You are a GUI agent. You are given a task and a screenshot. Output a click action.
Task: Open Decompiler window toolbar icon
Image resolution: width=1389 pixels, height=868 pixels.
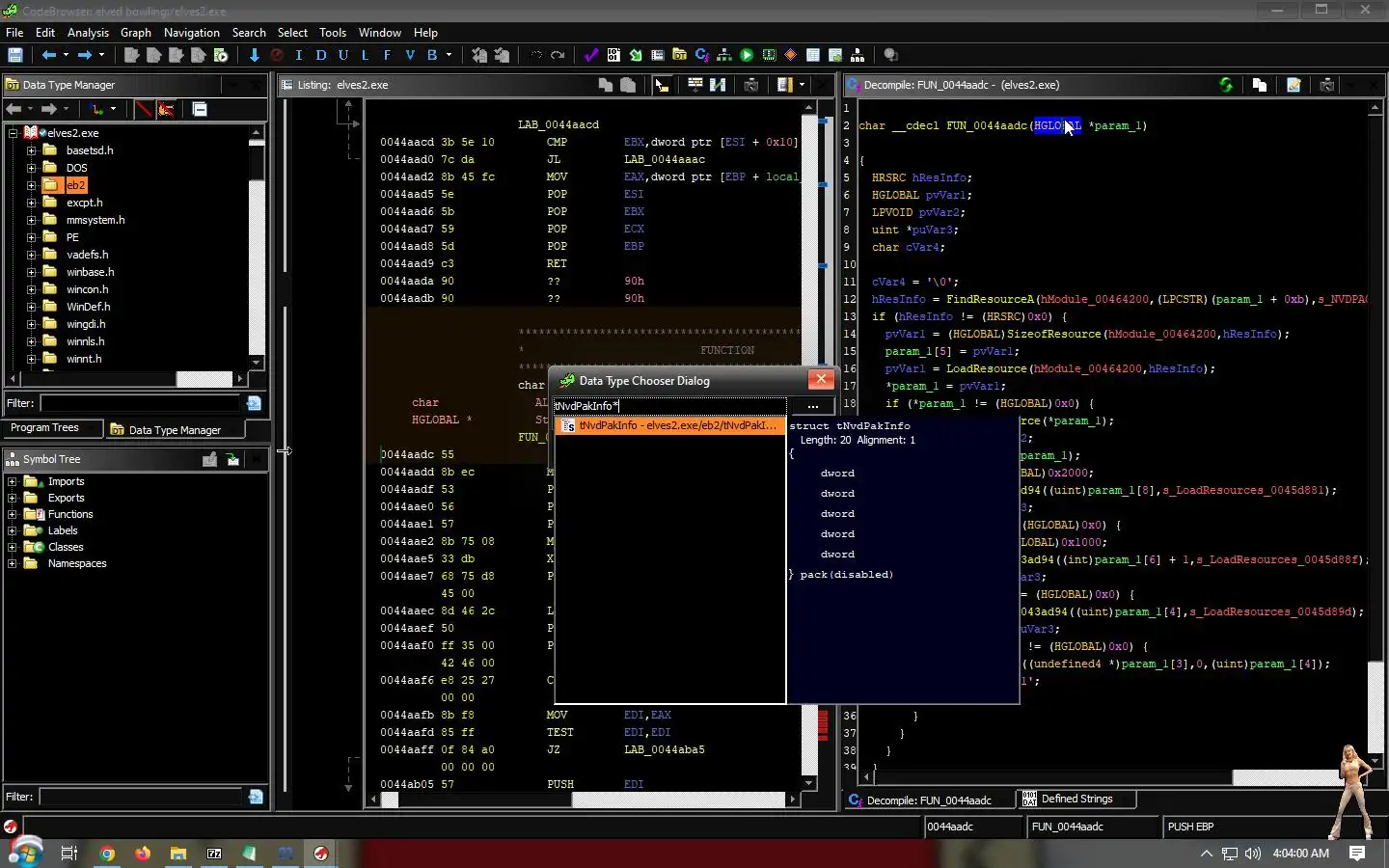(702, 55)
